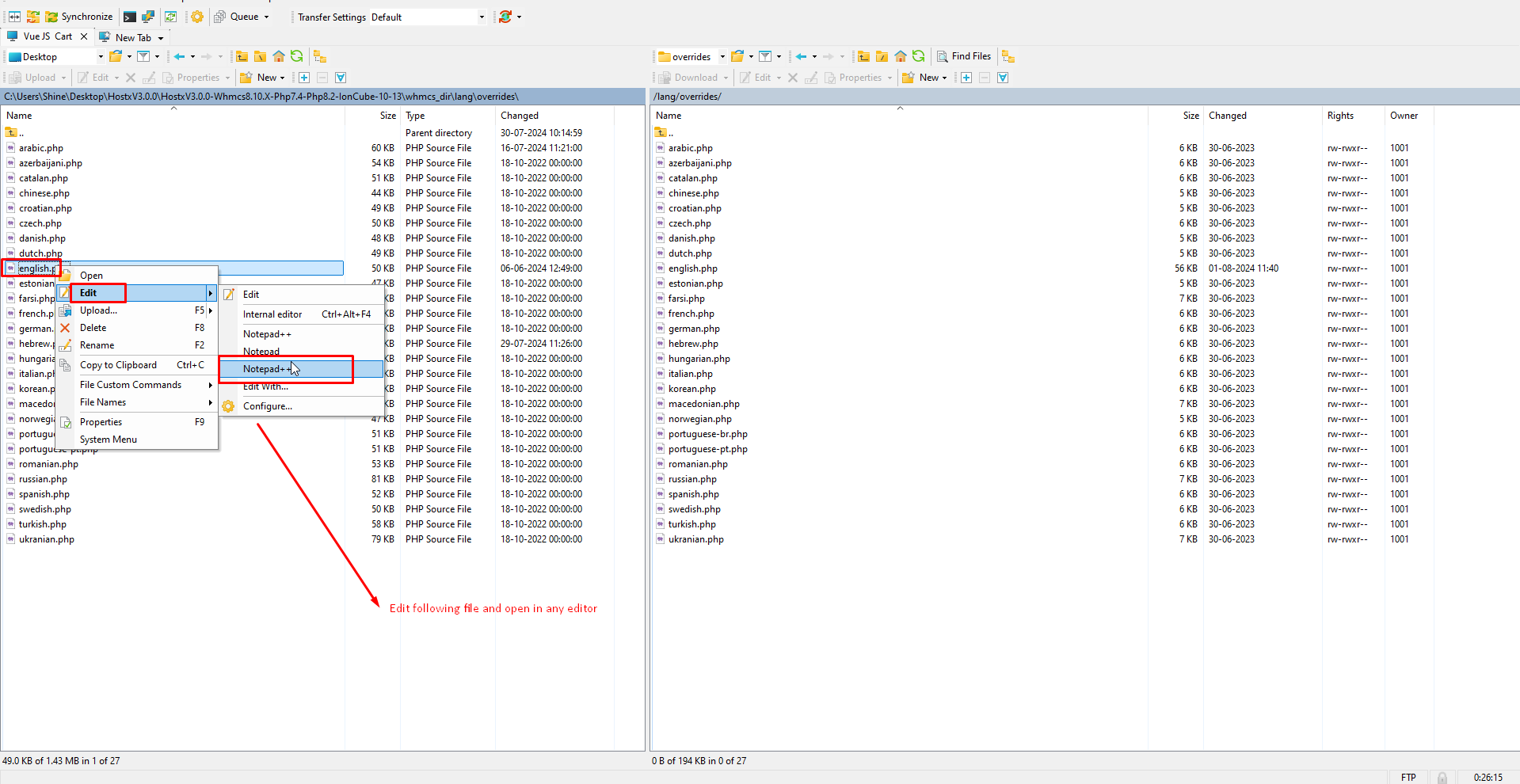The image size is (1520, 784).
Task: Switch to the New Tab session tab
Action: (x=132, y=37)
